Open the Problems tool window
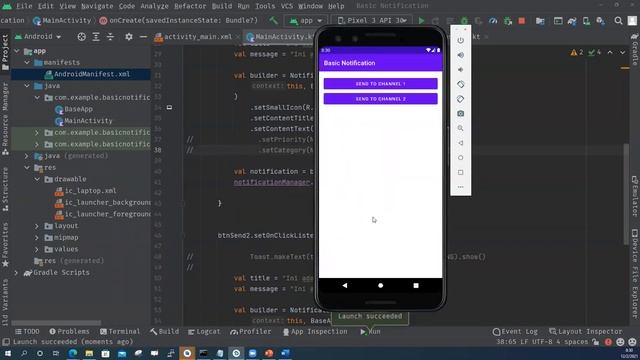Screen dimensions: 640x360 (x=69, y=331)
